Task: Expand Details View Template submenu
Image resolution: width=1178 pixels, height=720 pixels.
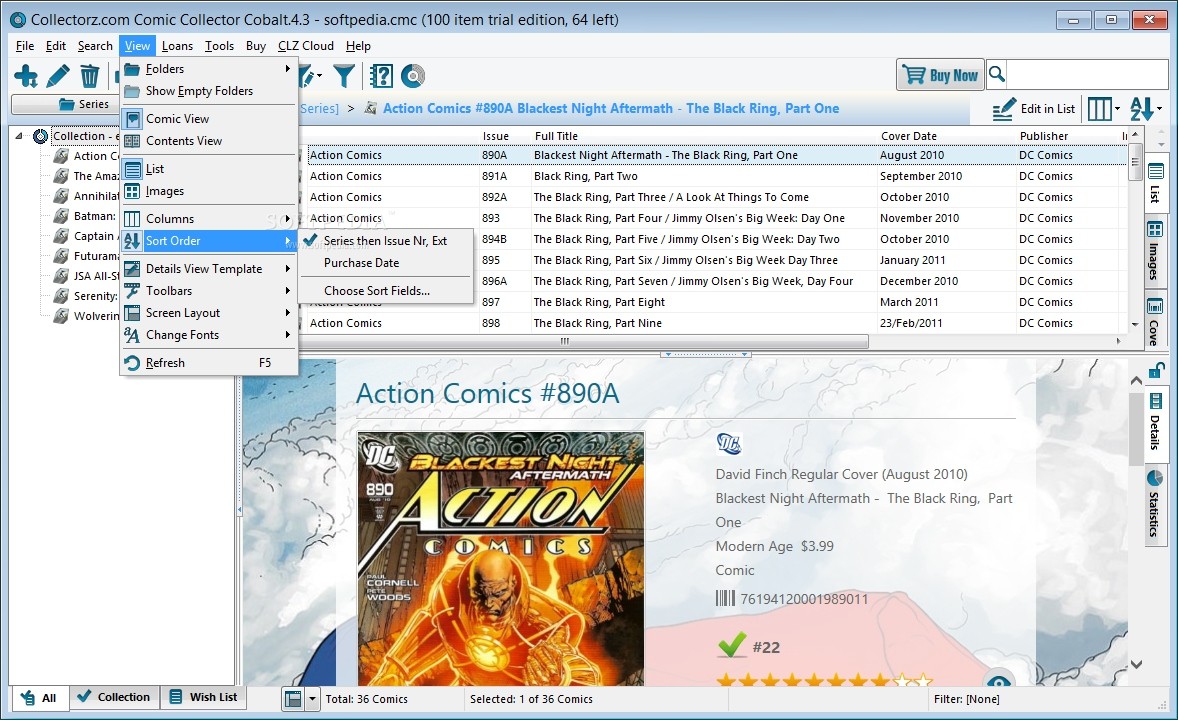Action: coord(209,269)
